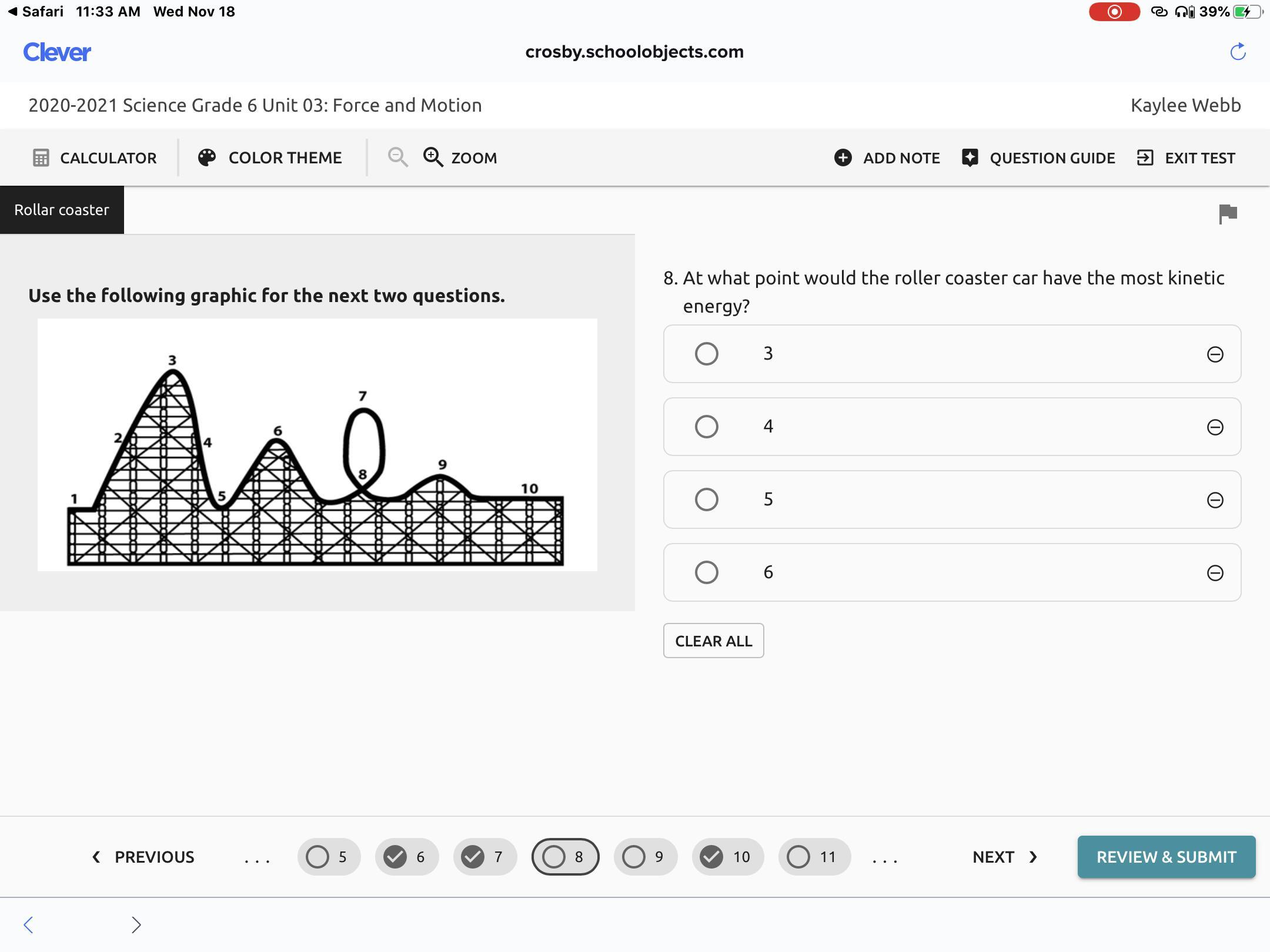Jump to question 9

[x=645, y=857]
